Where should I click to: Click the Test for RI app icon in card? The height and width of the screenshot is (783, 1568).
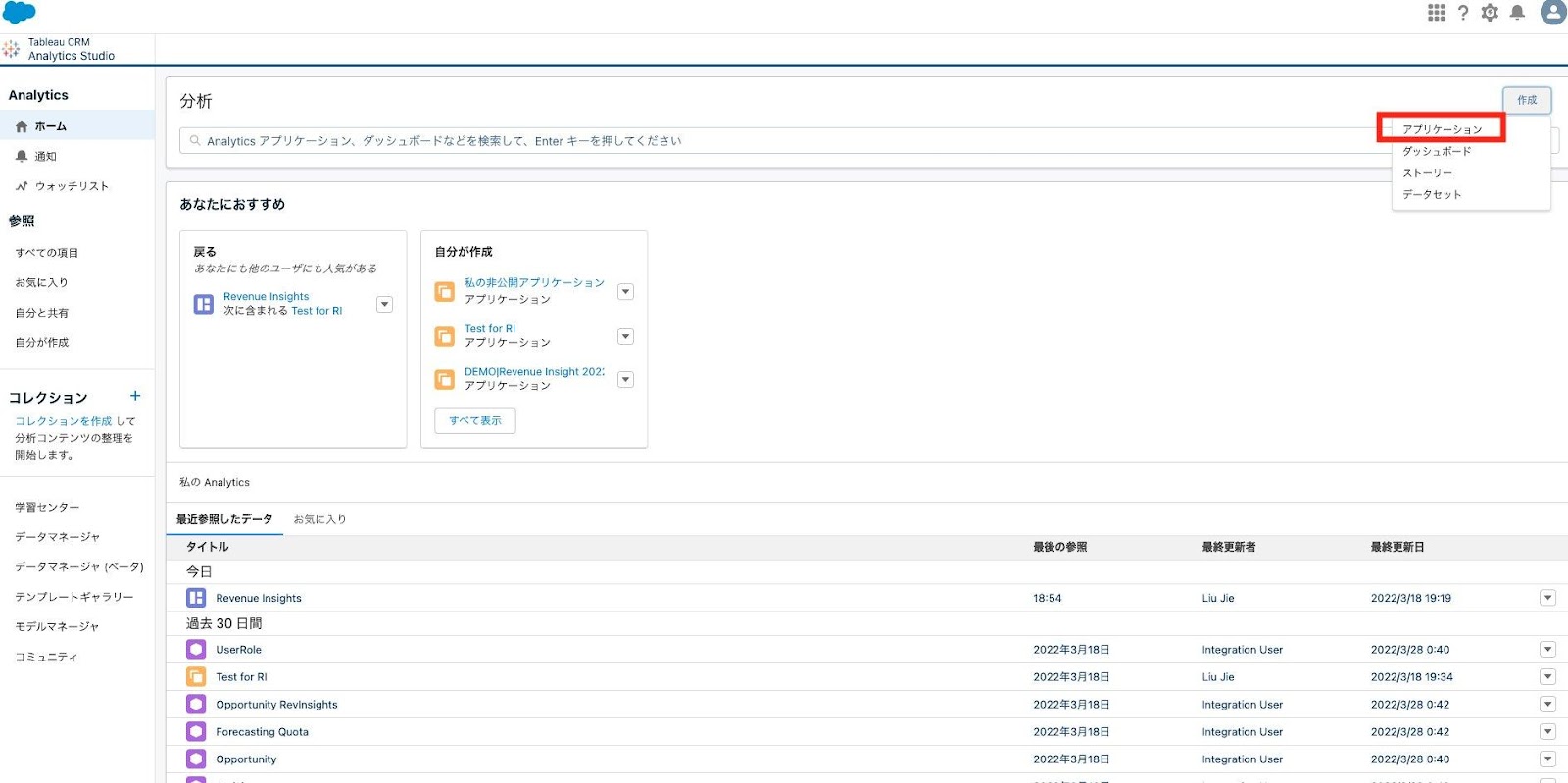(x=444, y=336)
